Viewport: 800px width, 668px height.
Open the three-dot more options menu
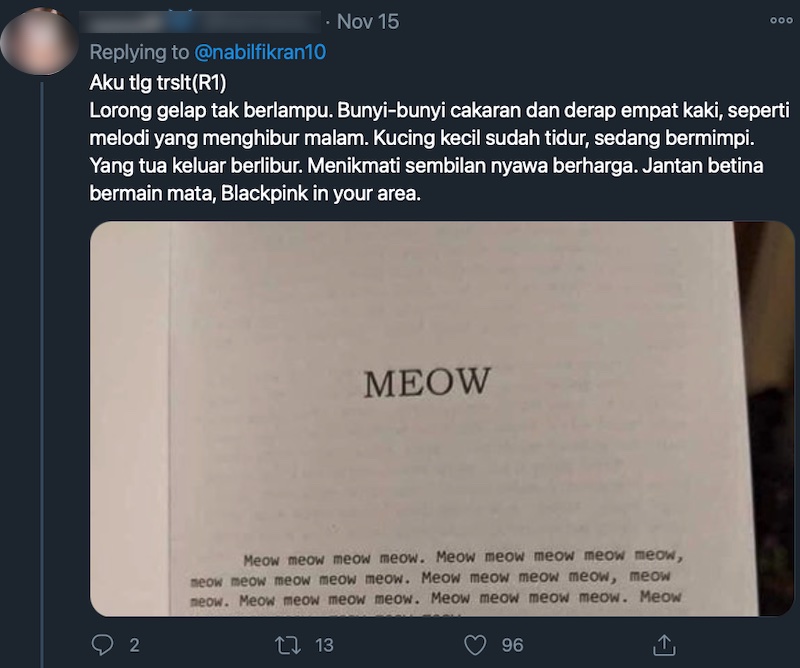pyautogui.click(x=780, y=21)
